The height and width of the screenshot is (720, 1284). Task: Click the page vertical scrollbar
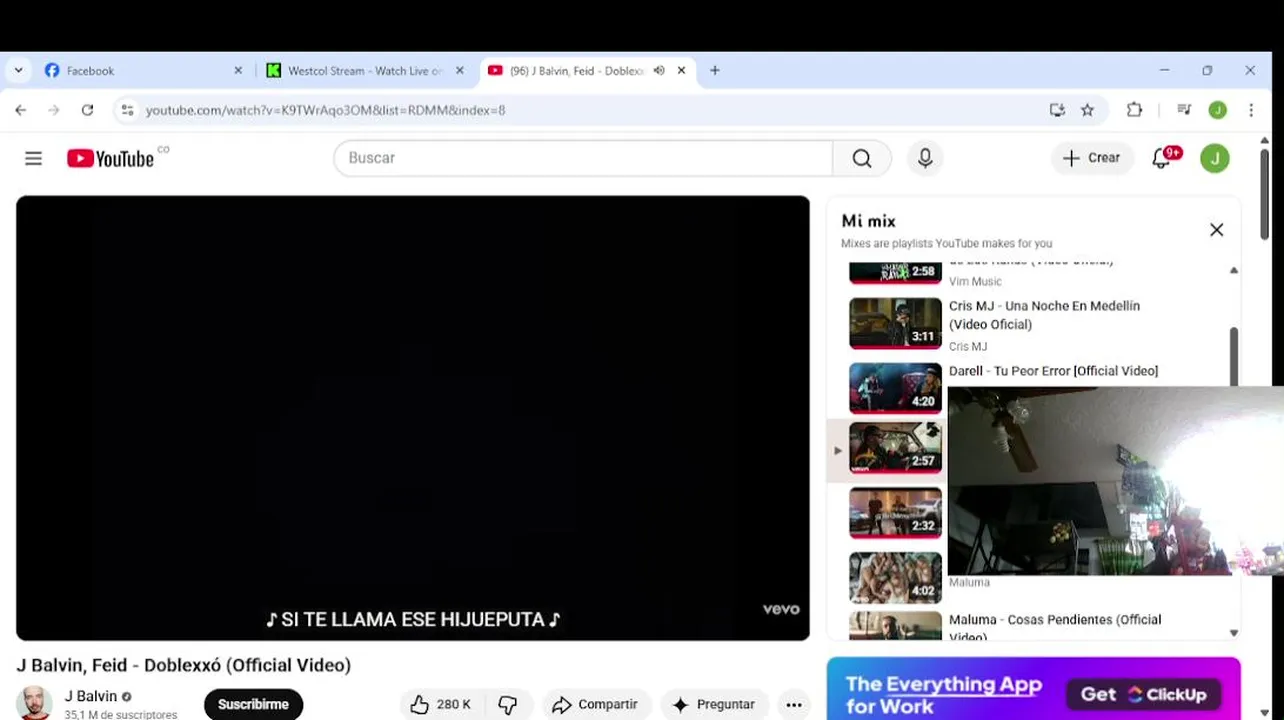(x=1264, y=193)
